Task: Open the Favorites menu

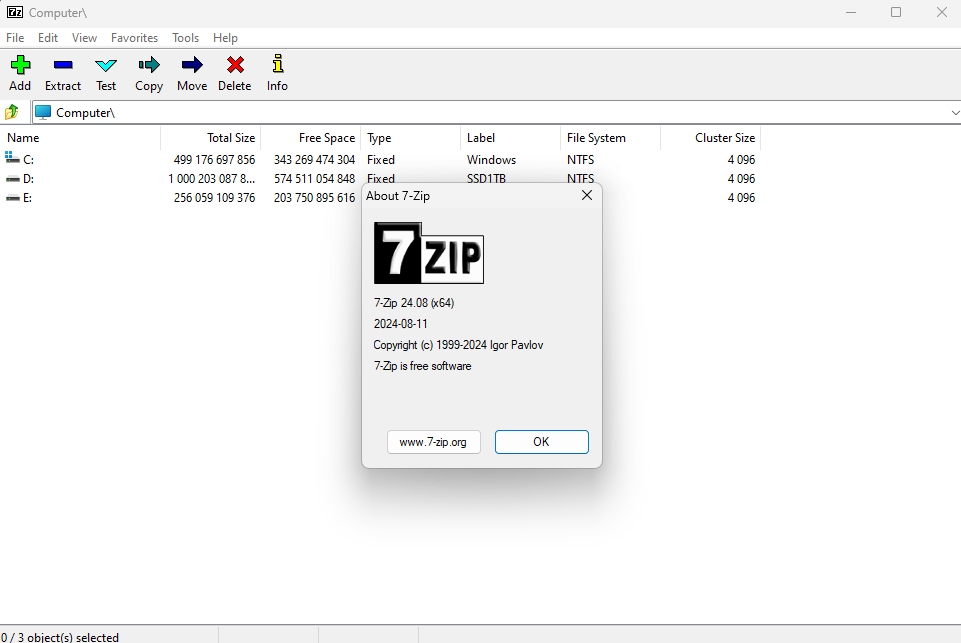Action: (x=134, y=37)
